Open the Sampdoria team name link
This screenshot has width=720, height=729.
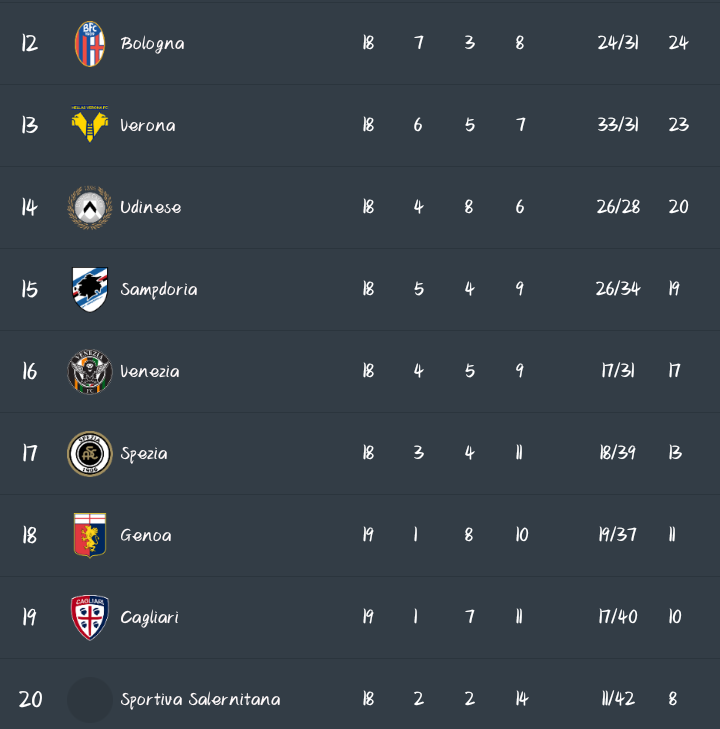pyautogui.click(x=159, y=290)
